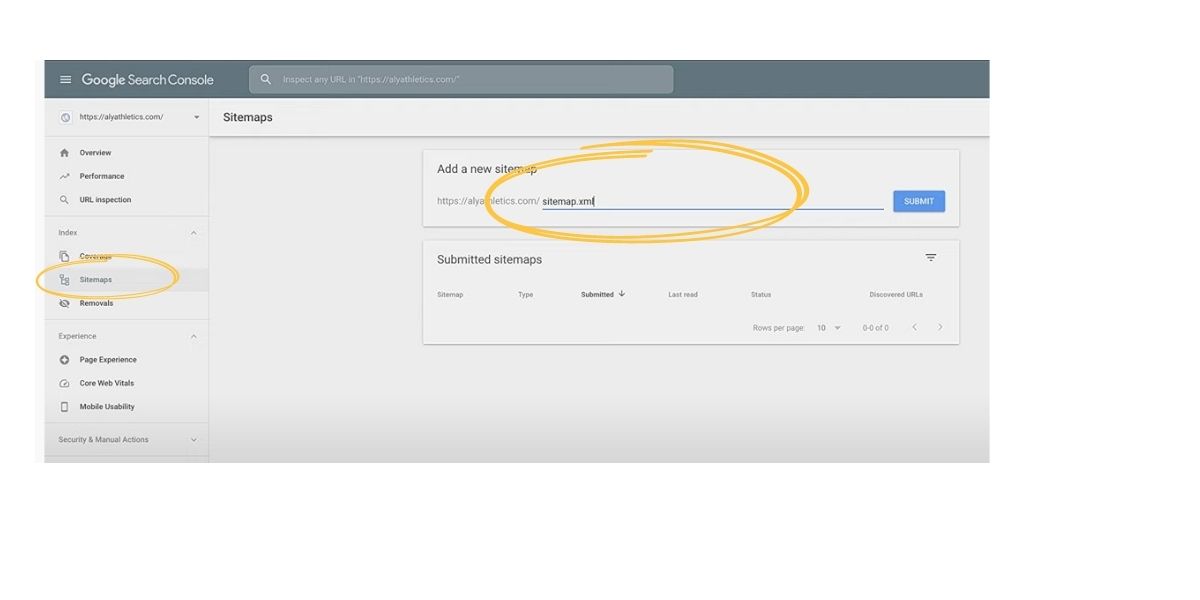Collapse the Experience section
The image size is (1200, 600).
[x=194, y=336]
